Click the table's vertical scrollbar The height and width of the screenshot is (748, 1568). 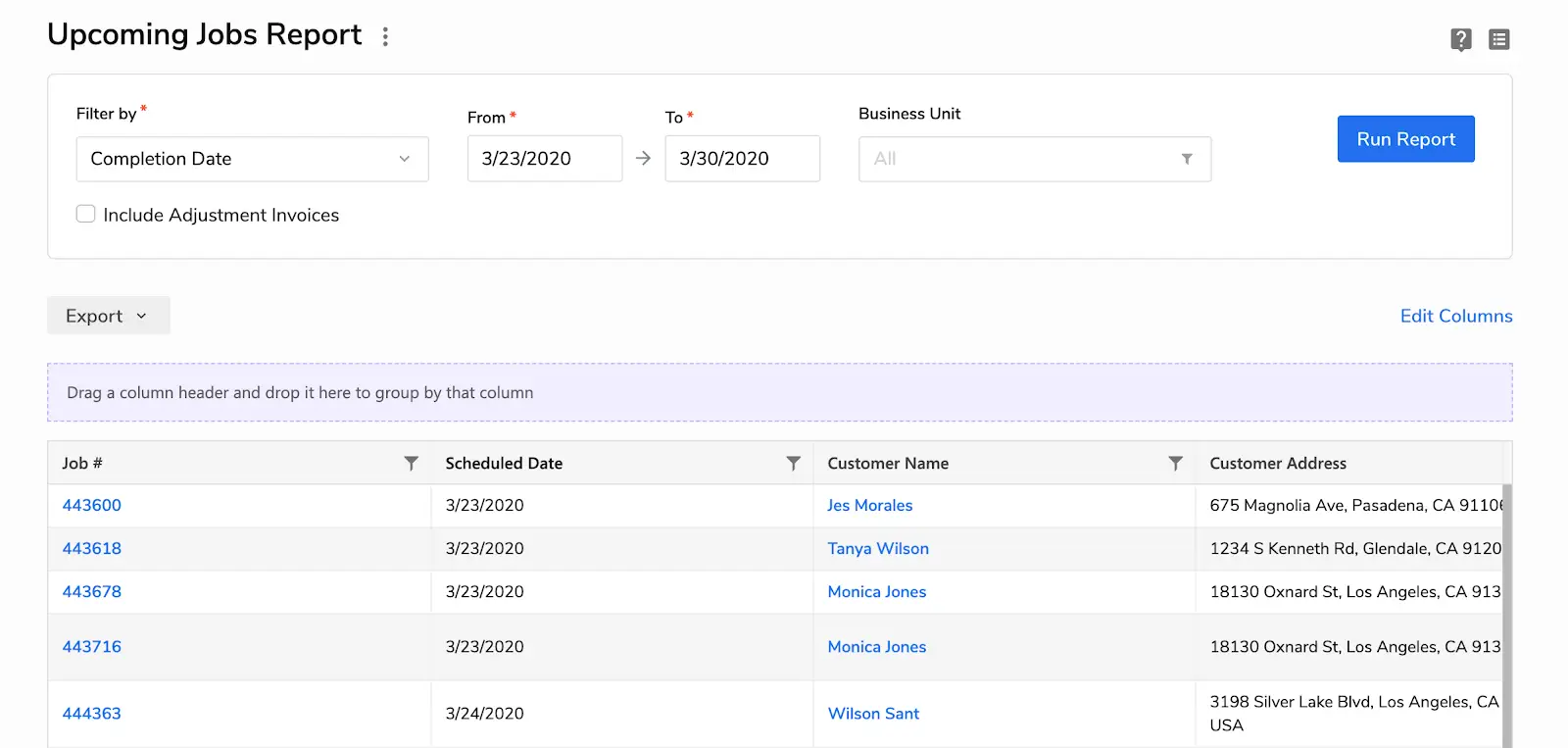click(1507, 608)
